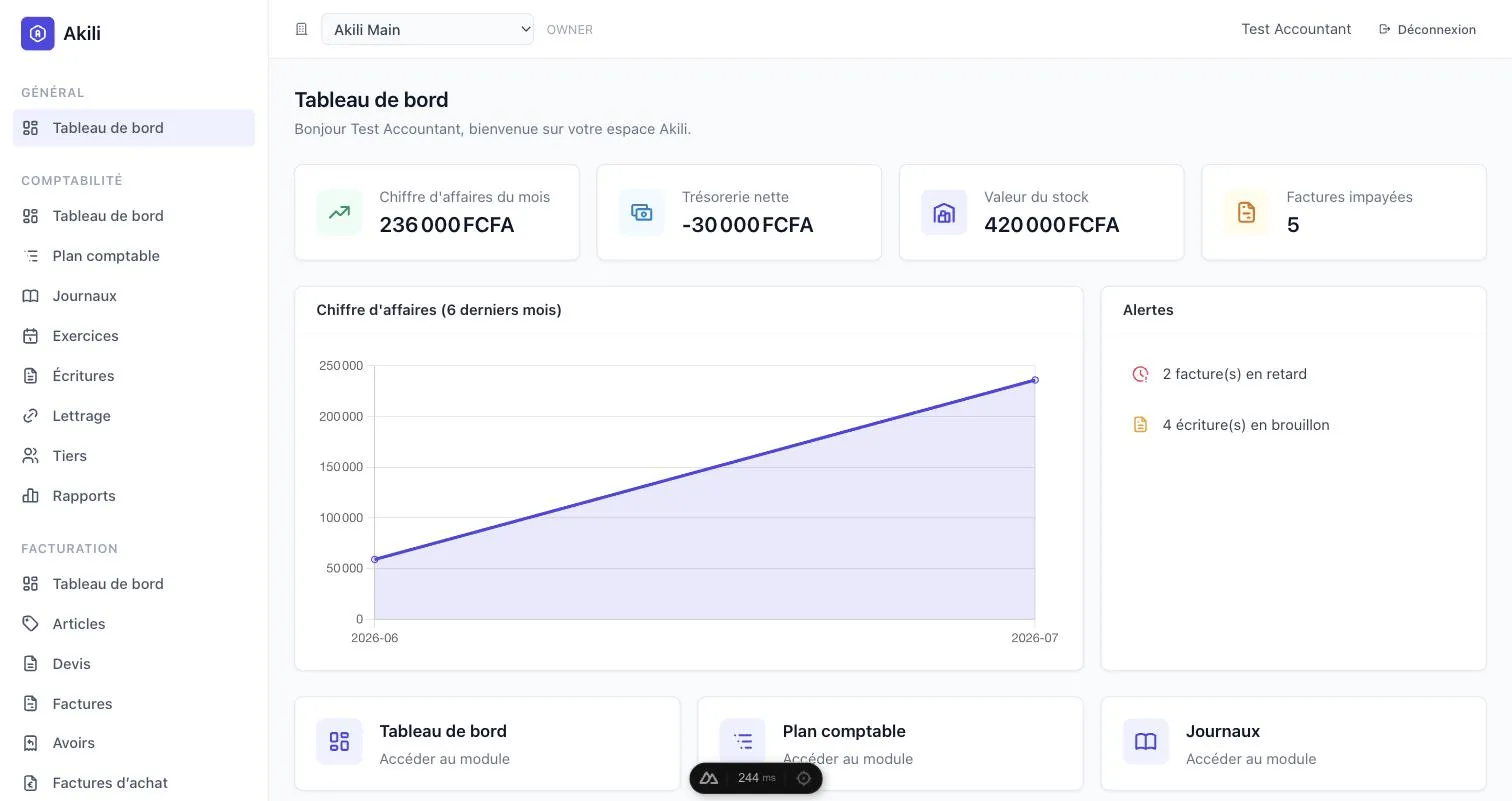Click the late invoice clock alert icon
Image resolution: width=1512 pixels, height=801 pixels.
coord(1140,374)
